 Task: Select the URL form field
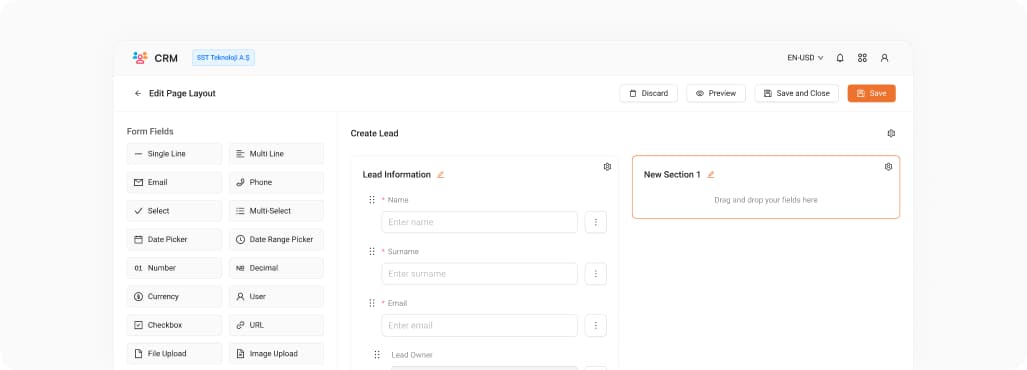click(276, 325)
